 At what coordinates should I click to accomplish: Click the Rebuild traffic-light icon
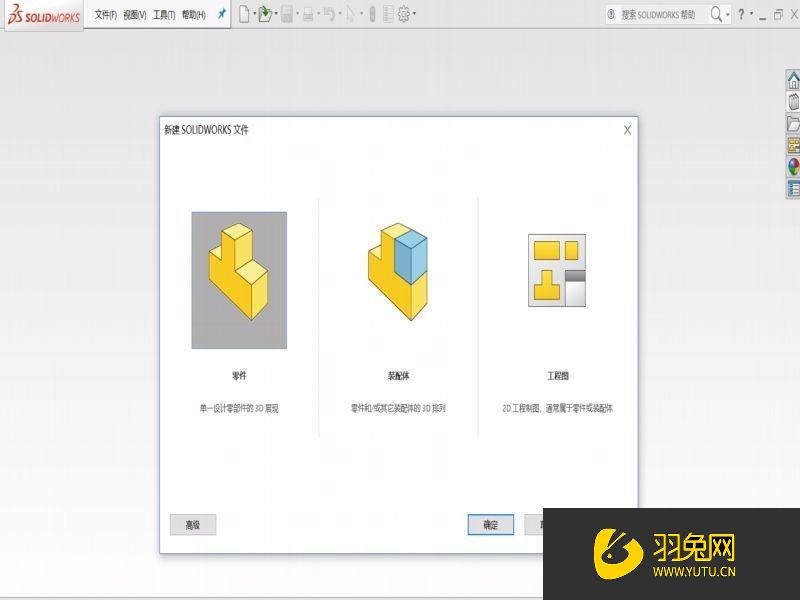click(372, 14)
